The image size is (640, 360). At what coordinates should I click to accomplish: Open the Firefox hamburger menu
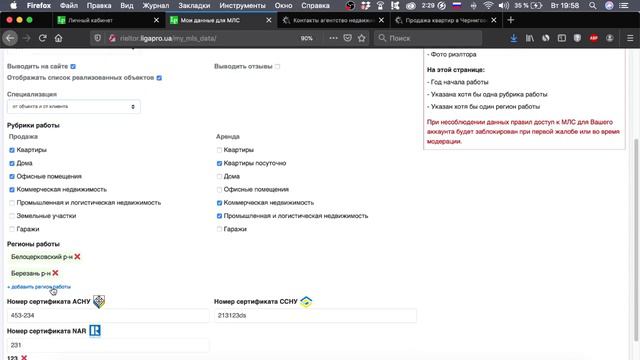pyautogui.click(x=630, y=38)
